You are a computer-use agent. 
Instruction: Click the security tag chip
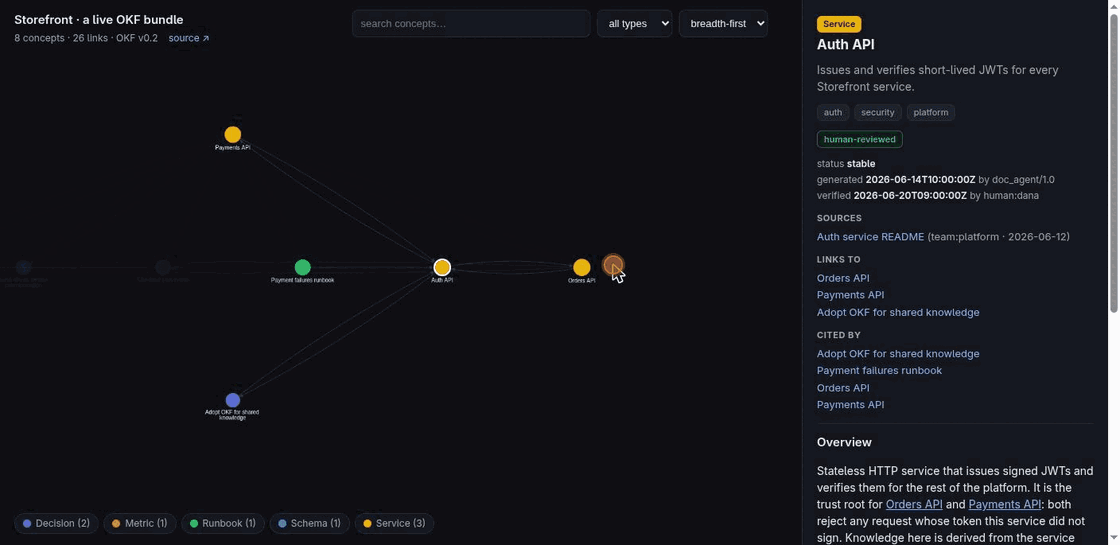[878, 112]
